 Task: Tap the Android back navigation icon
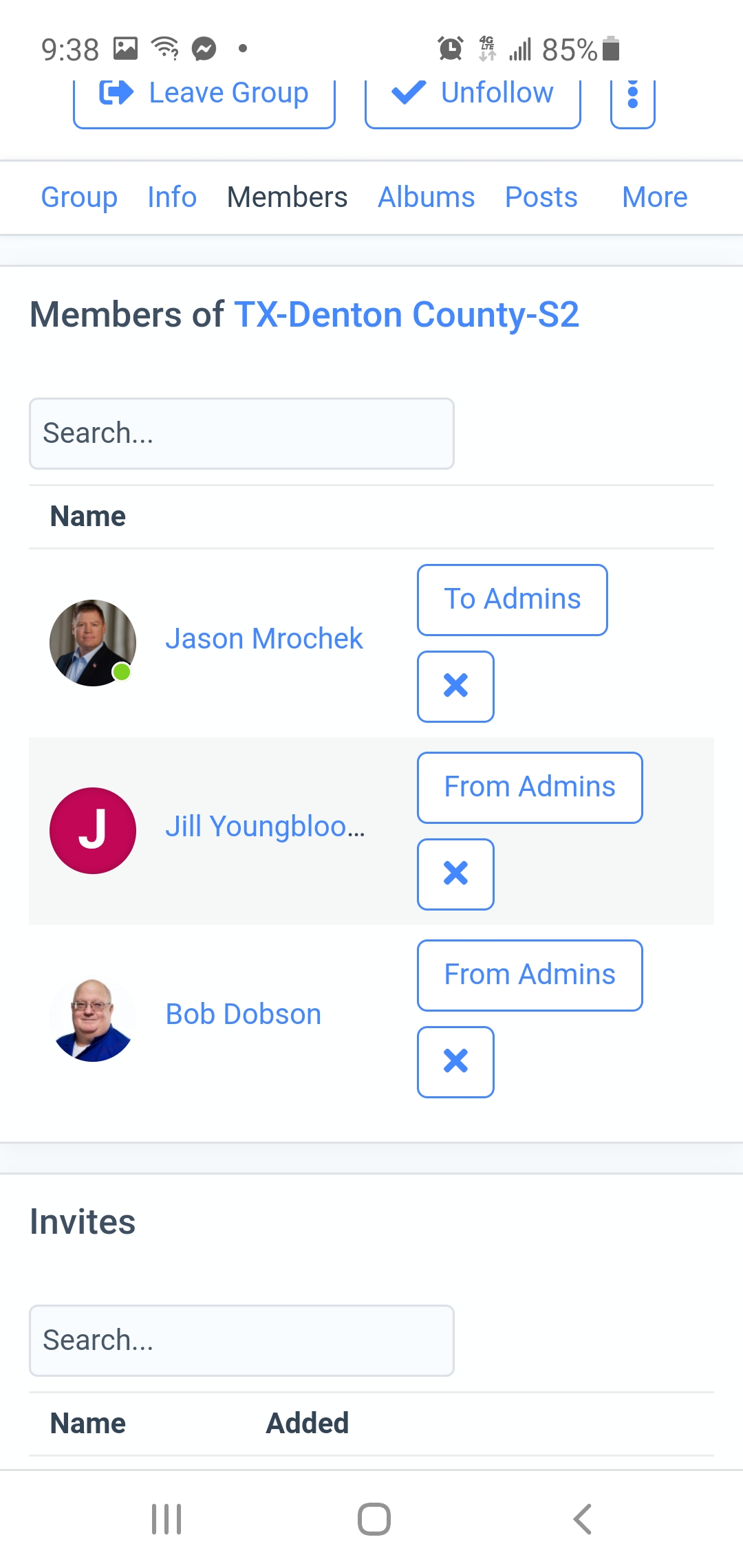582,1519
